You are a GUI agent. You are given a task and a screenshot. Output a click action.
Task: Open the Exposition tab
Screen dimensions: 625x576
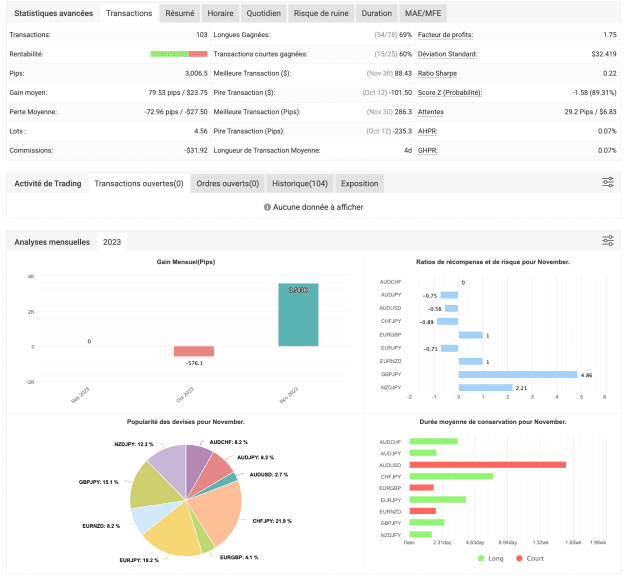point(360,183)
